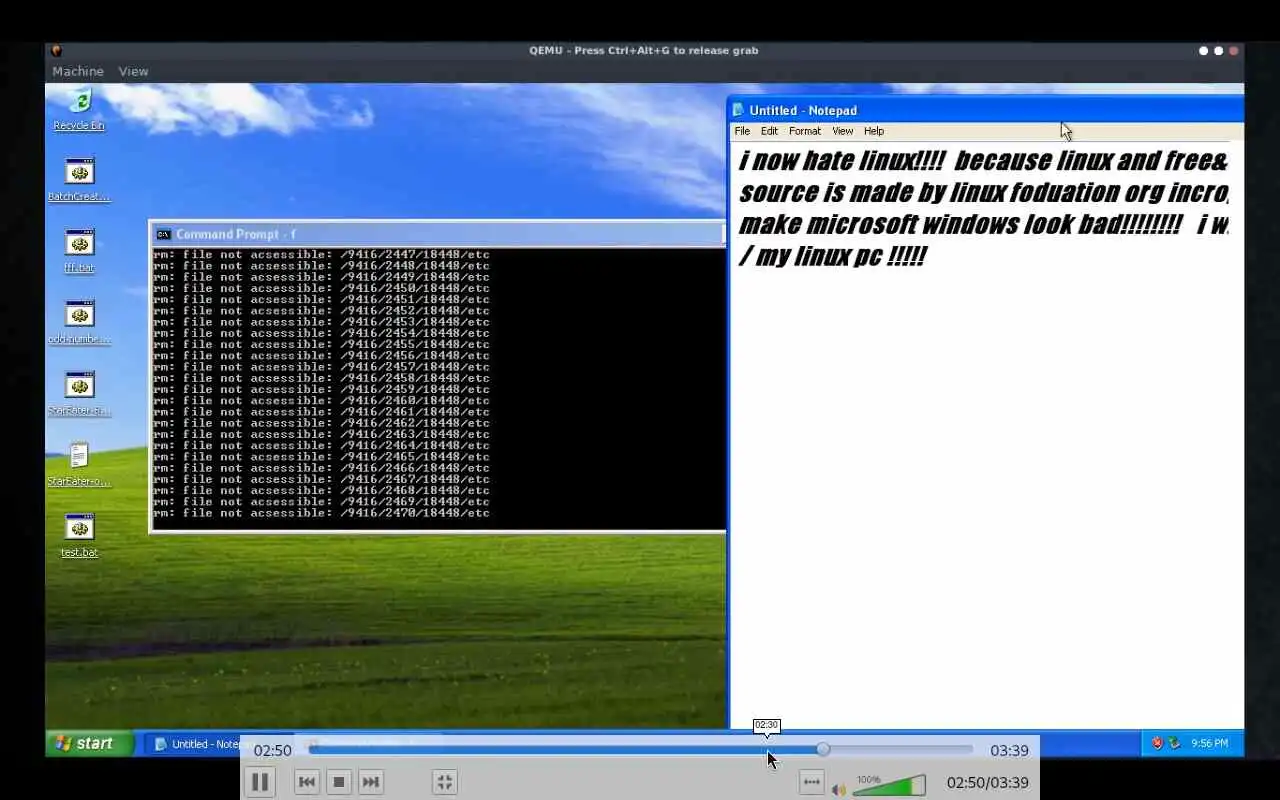Click the line '/9416/2470/18448/etc' in Command Prompt
Image resolution: width=1280 pixels, height=800 pixels.
pos(414,513)
